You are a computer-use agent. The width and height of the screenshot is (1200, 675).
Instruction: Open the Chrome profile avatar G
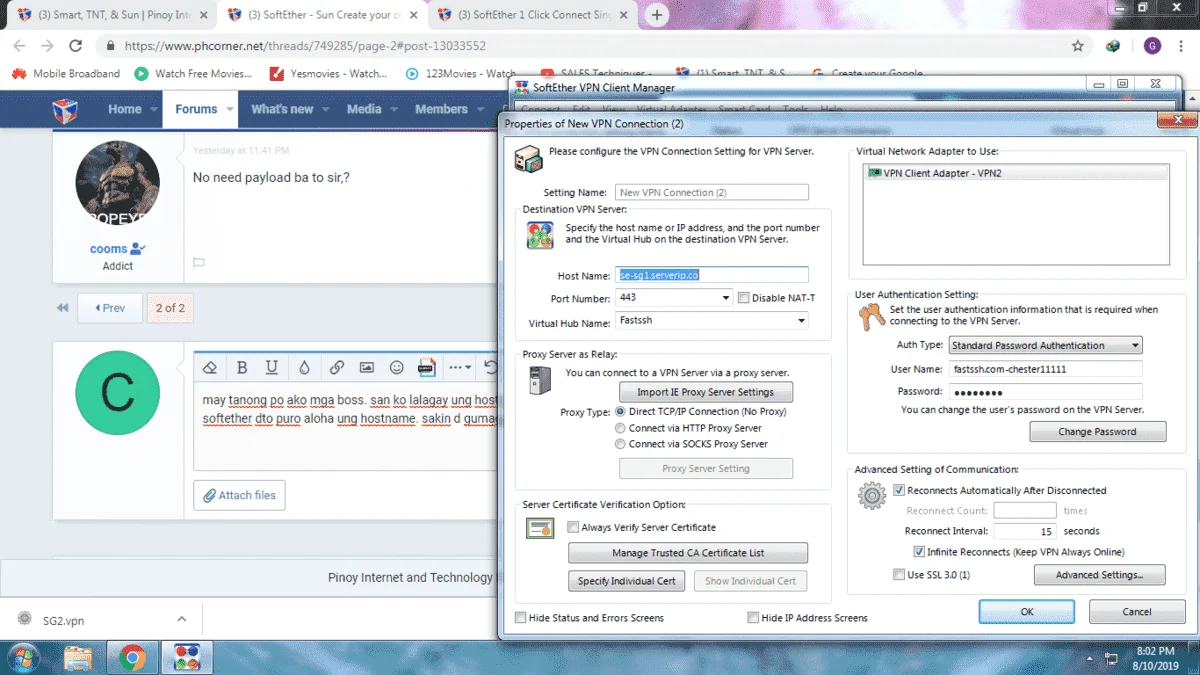pos(1152,46)
